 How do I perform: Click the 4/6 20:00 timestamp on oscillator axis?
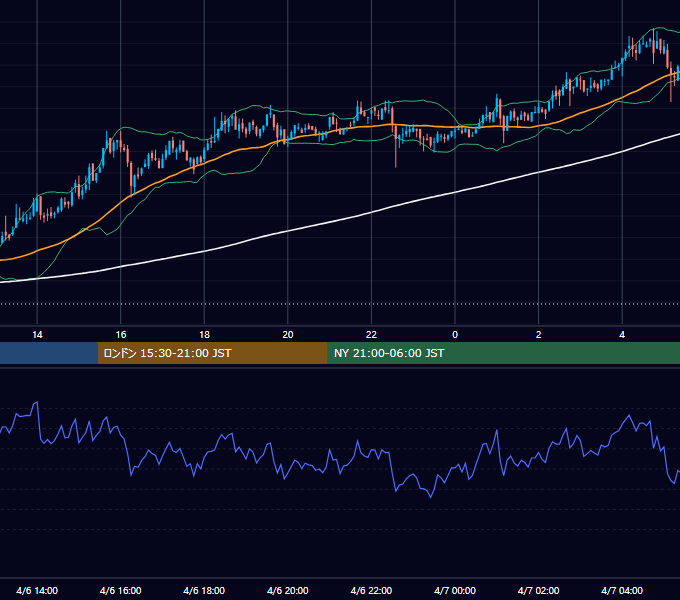pos(288,590)
